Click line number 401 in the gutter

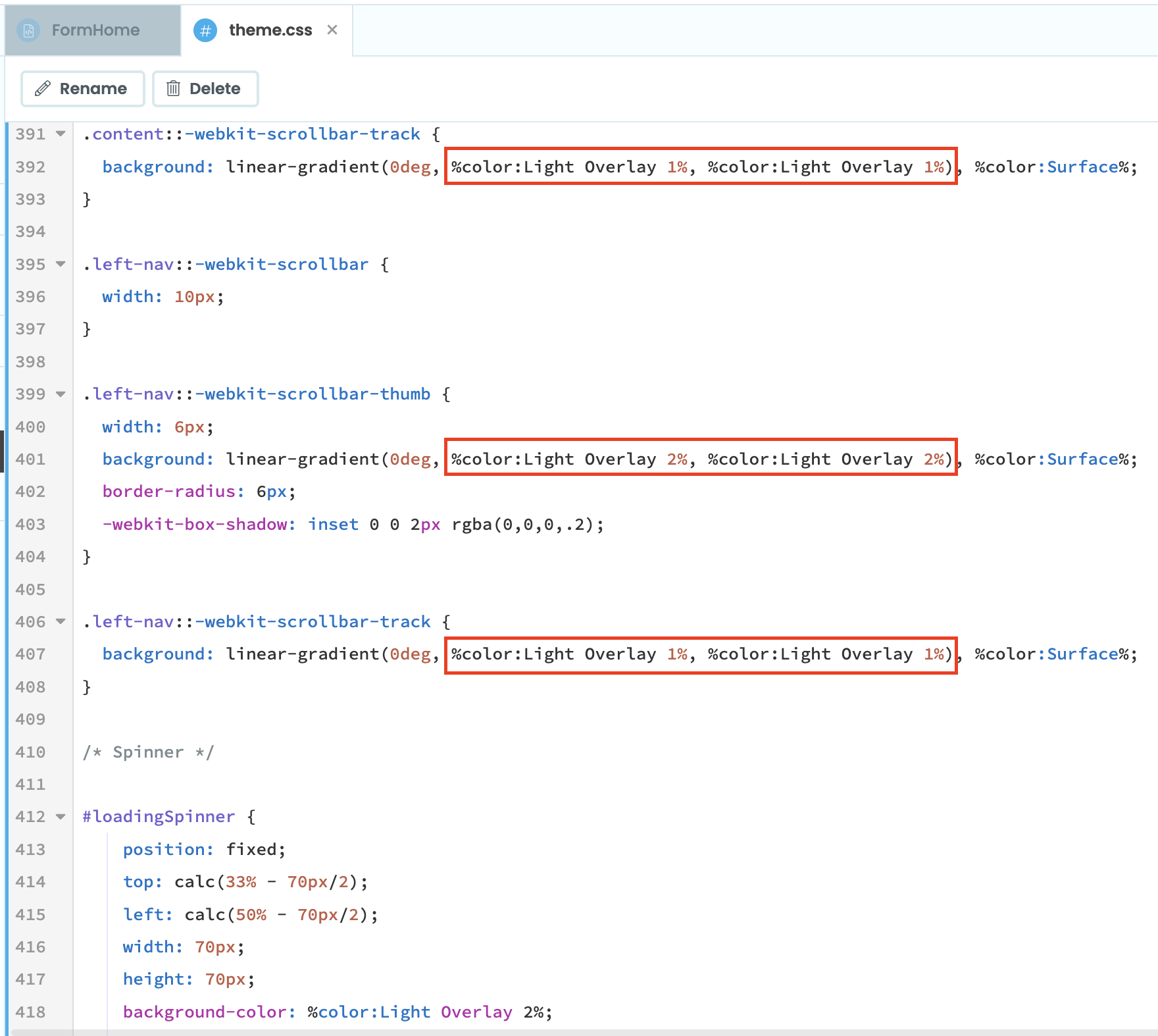point(30,459)
